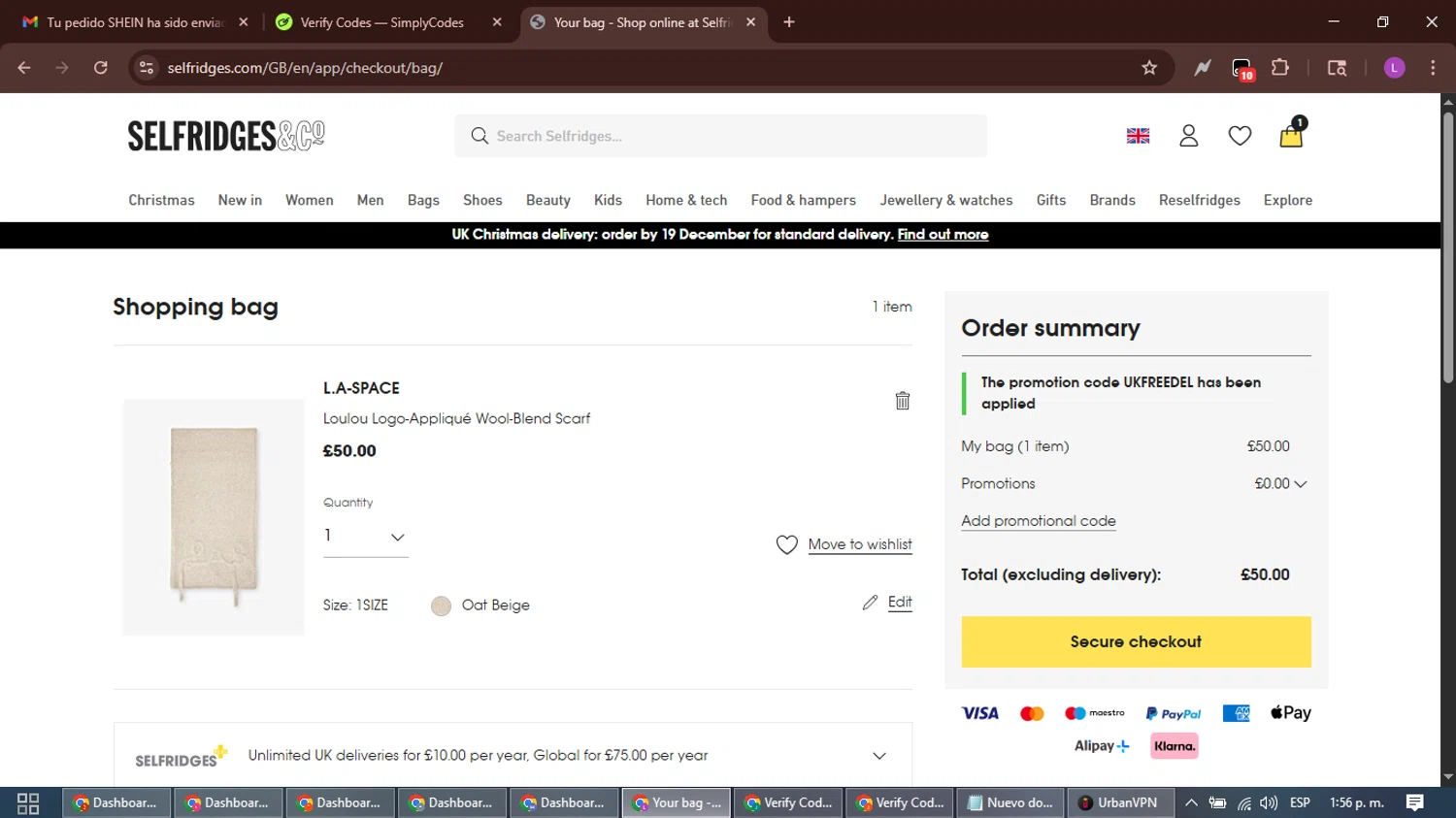Open the Jewellery & watches menu

click(x=946, y=200)
